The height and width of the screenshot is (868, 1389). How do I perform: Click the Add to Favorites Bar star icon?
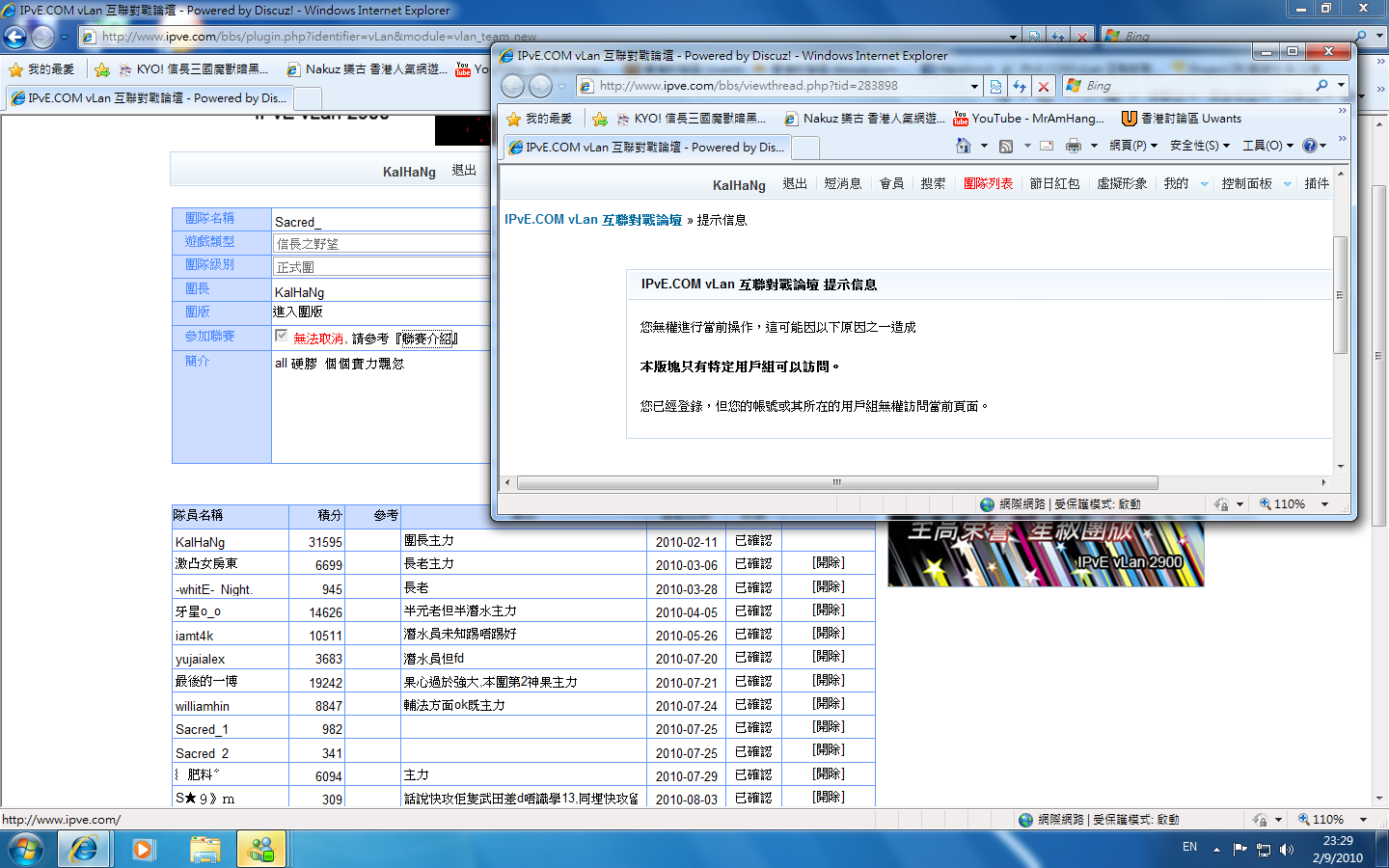point(599,119)
